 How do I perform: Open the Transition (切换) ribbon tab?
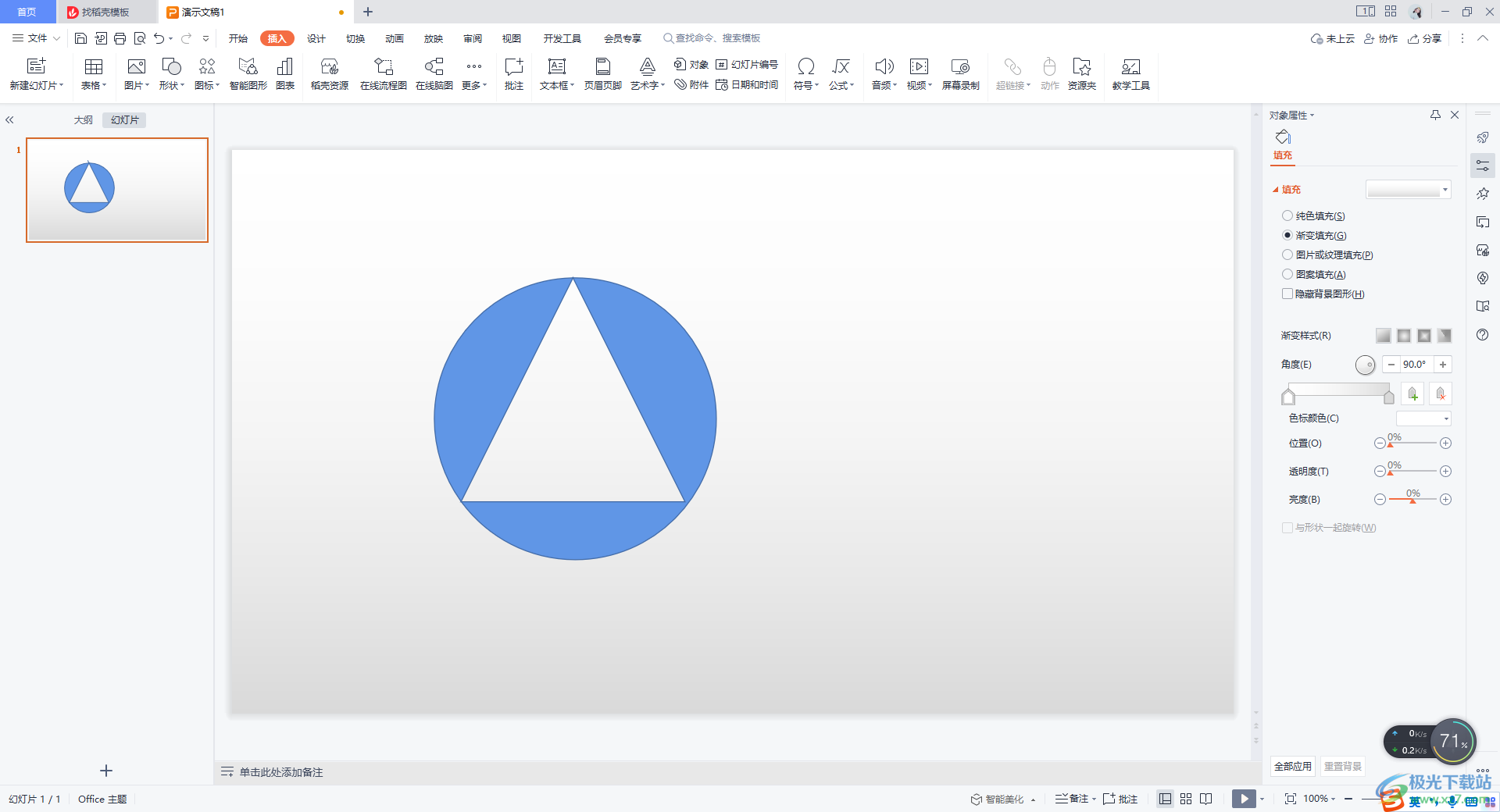click(x=355, y=38)
